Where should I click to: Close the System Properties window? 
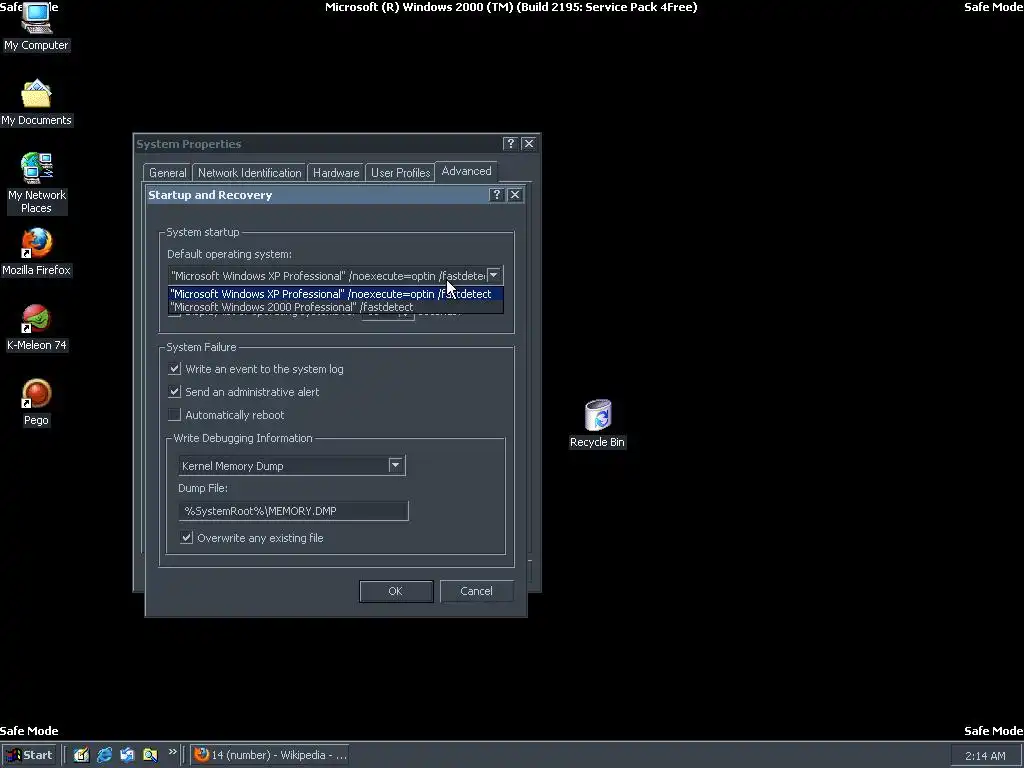[529, 143]
